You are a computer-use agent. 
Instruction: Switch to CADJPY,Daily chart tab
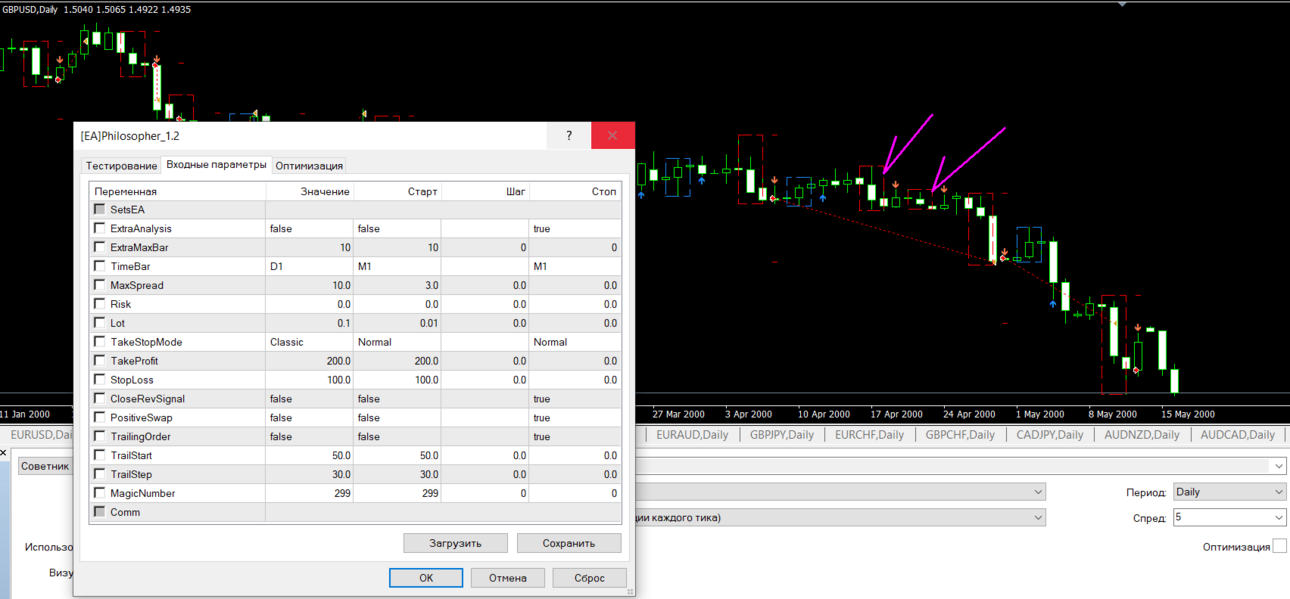point(1050,435)
